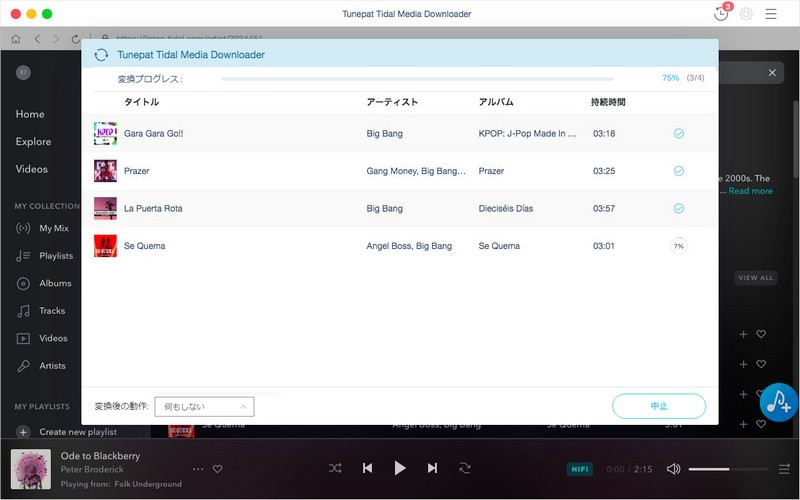800x500 pixels.
Task: Click the La Puerta Rota album thumbnail
Action: click(105, 208)
